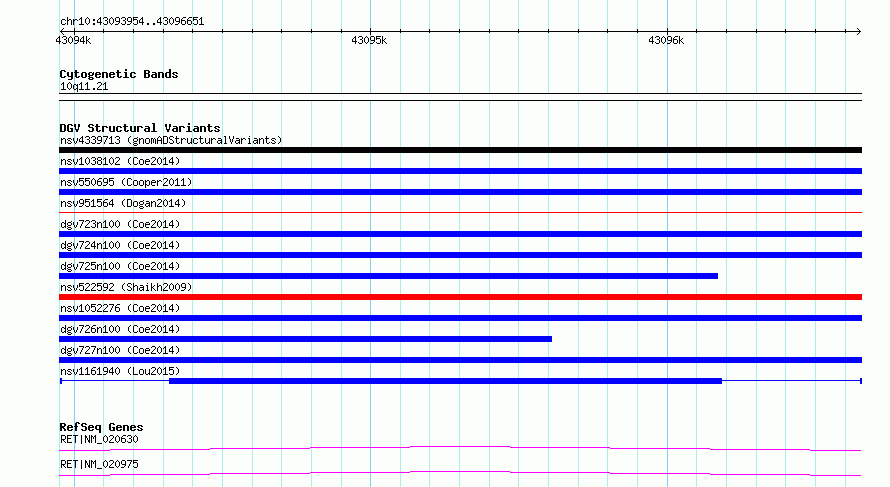
Task: Open variant nsv522592 (Shaikh2009) label
Action: click(x=126, y=287)
